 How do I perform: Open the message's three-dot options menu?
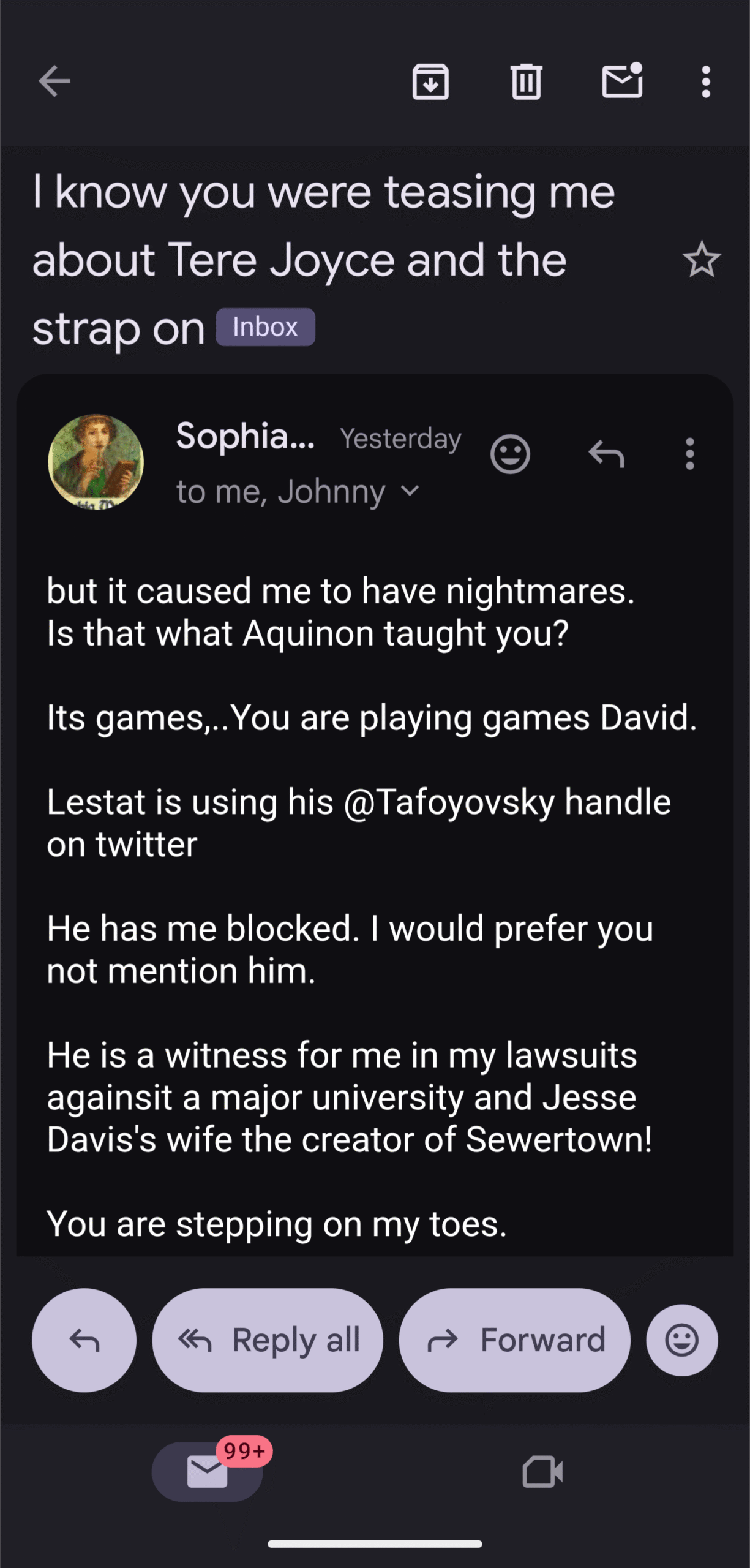click(690, 454)
